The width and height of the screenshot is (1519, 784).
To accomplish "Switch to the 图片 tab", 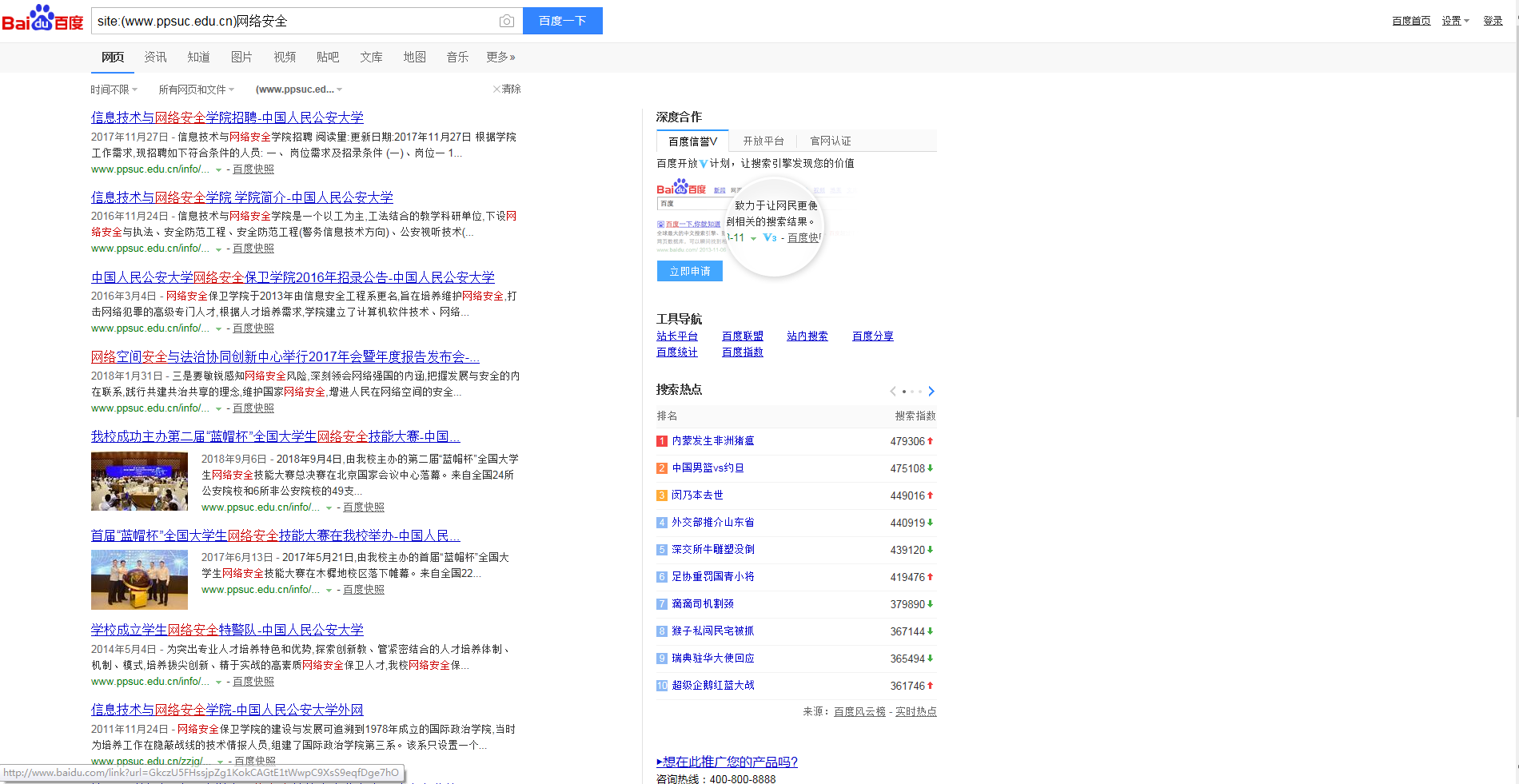I will tap(241, 57).
